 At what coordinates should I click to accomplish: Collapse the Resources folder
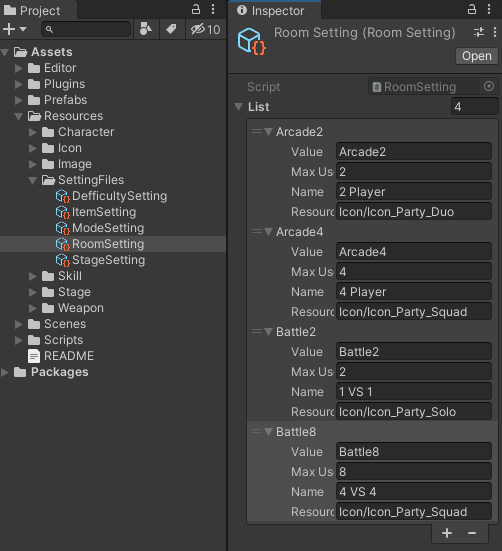coord(19,116)
